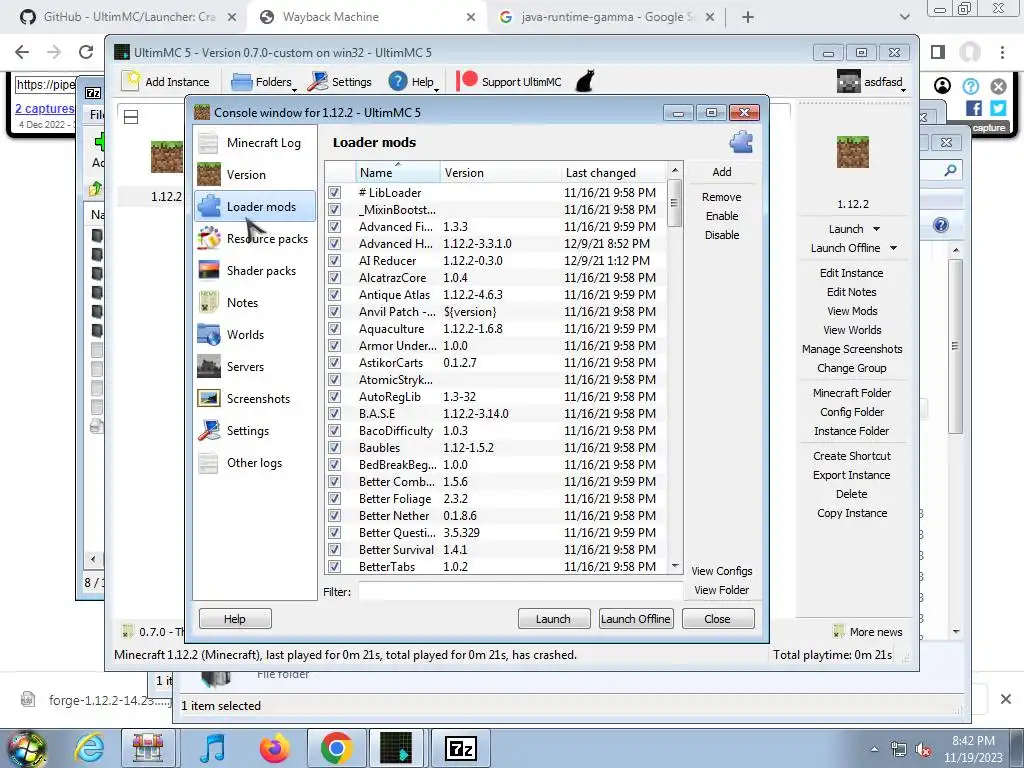Open 7-Zip from the taskbar
Viewport: 1024px width, 768px height.
[460, 748]
